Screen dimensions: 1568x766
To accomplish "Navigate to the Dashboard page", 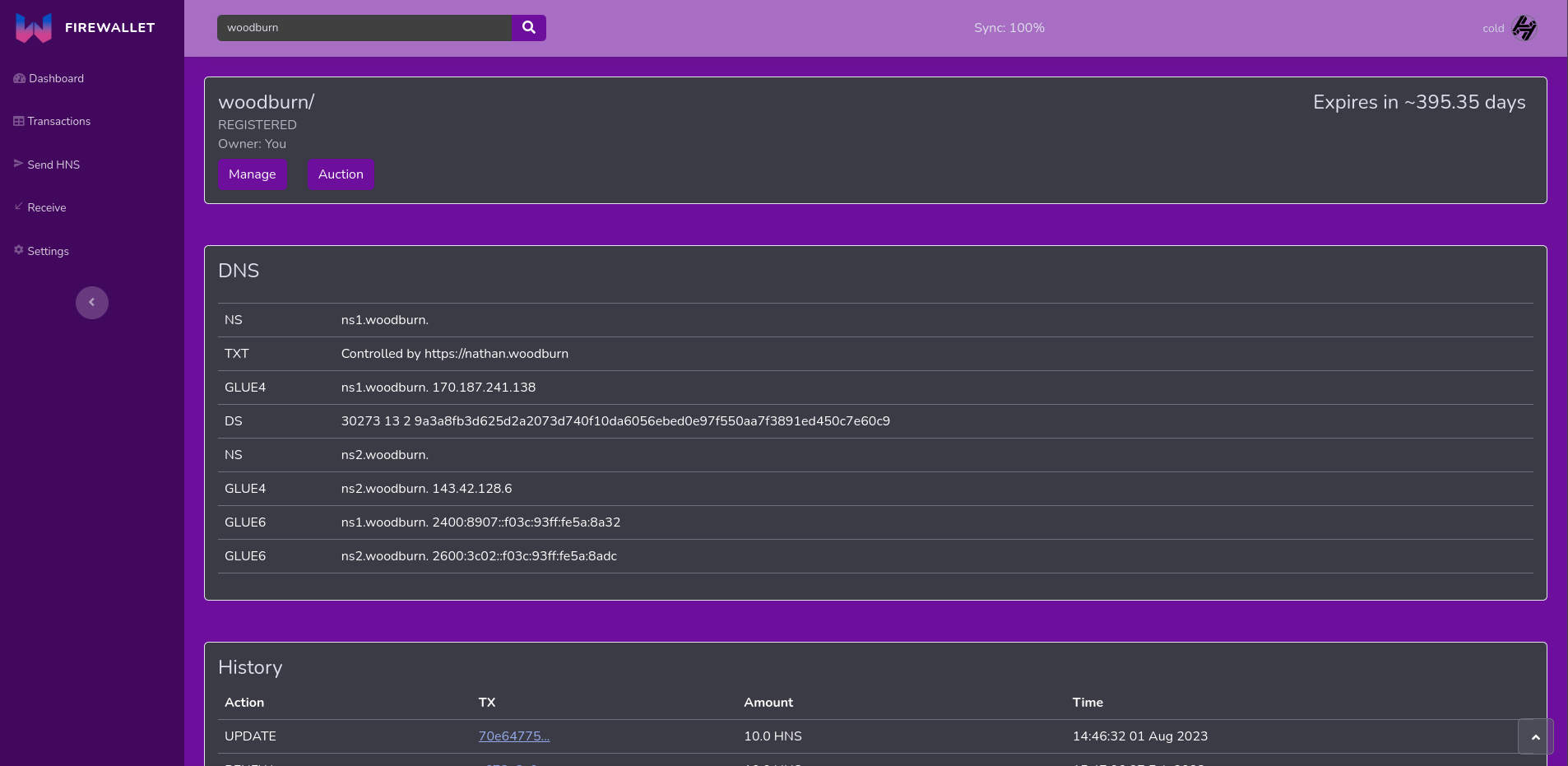I will point(56,77).
